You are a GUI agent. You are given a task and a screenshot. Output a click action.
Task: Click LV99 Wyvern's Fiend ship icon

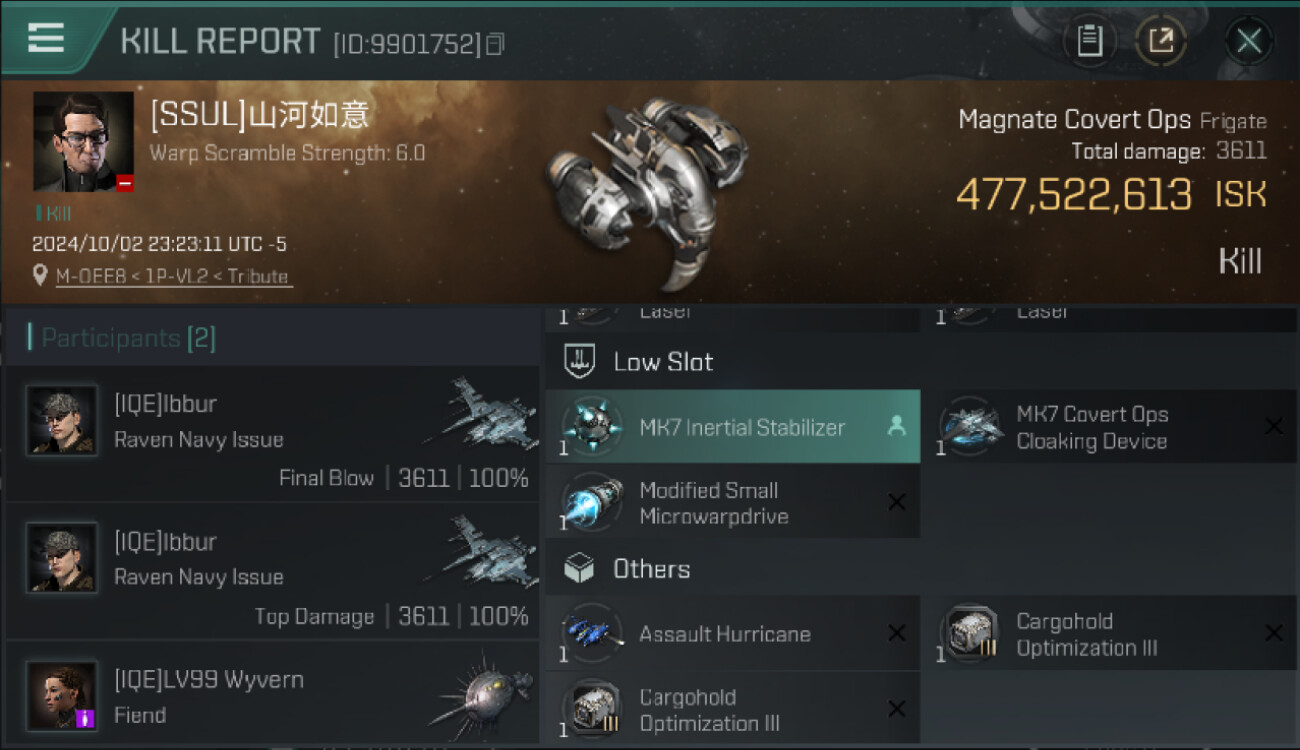[x=474, y=696]
